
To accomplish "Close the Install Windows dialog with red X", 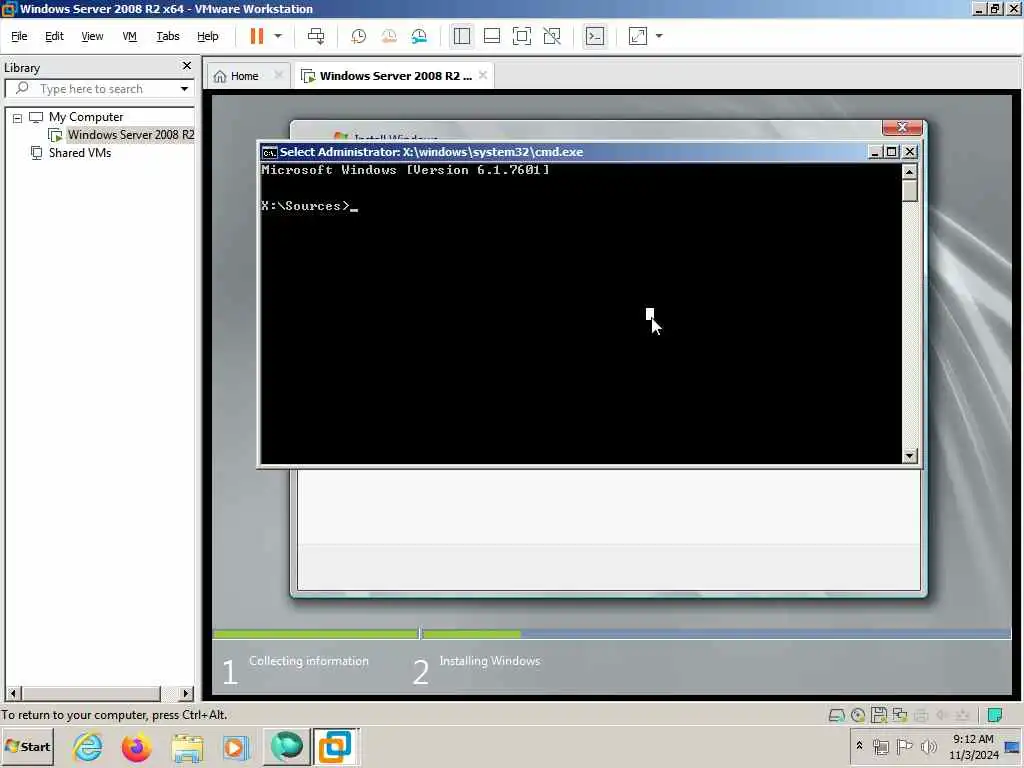I will click(902, 127).
